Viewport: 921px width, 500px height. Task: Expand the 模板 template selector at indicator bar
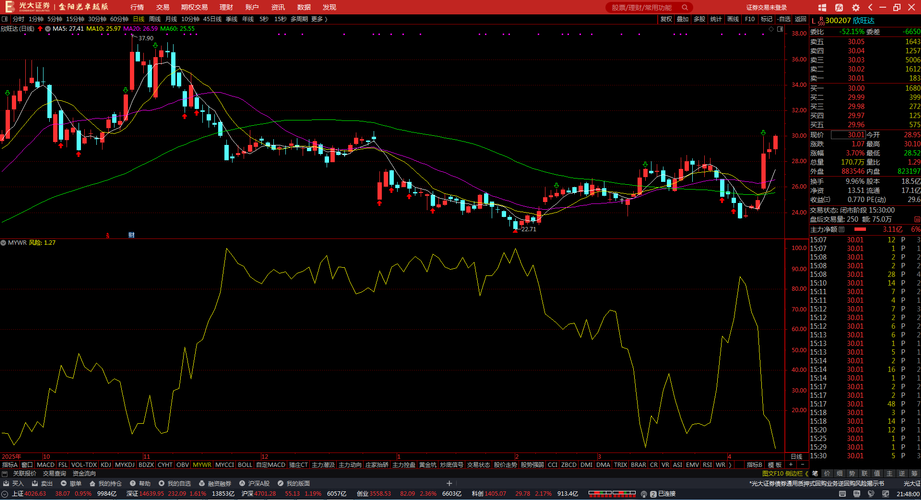(x=774, y=465)
